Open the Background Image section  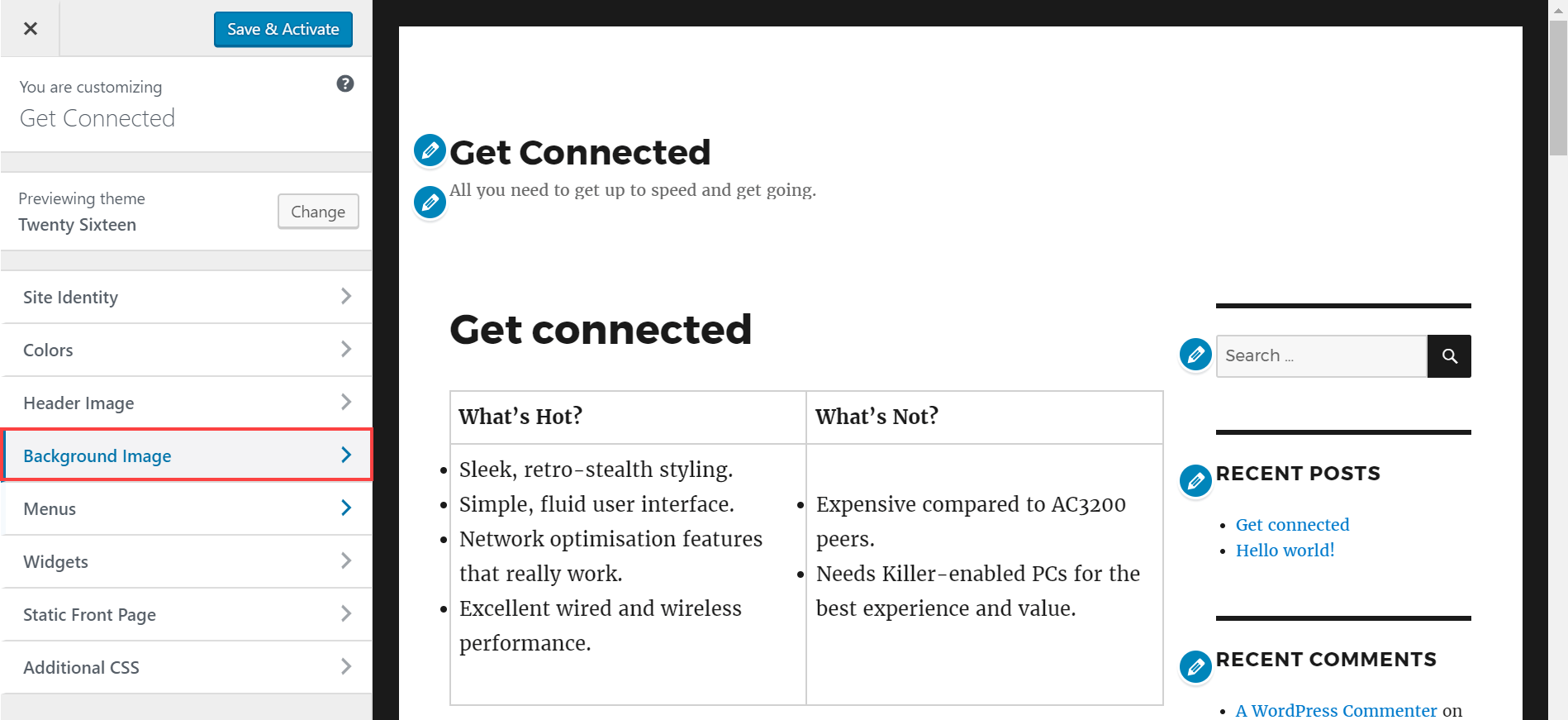coord(187,455)
